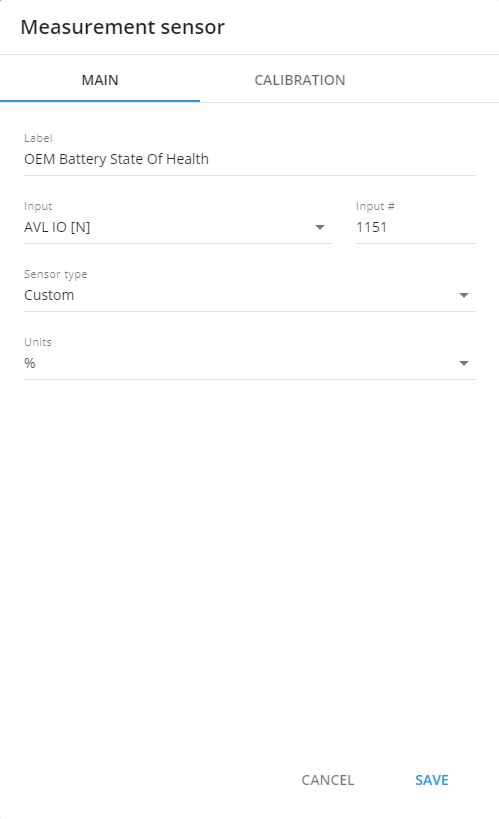Select the MAIN tab
499x819 pixels.
[100, 80]
